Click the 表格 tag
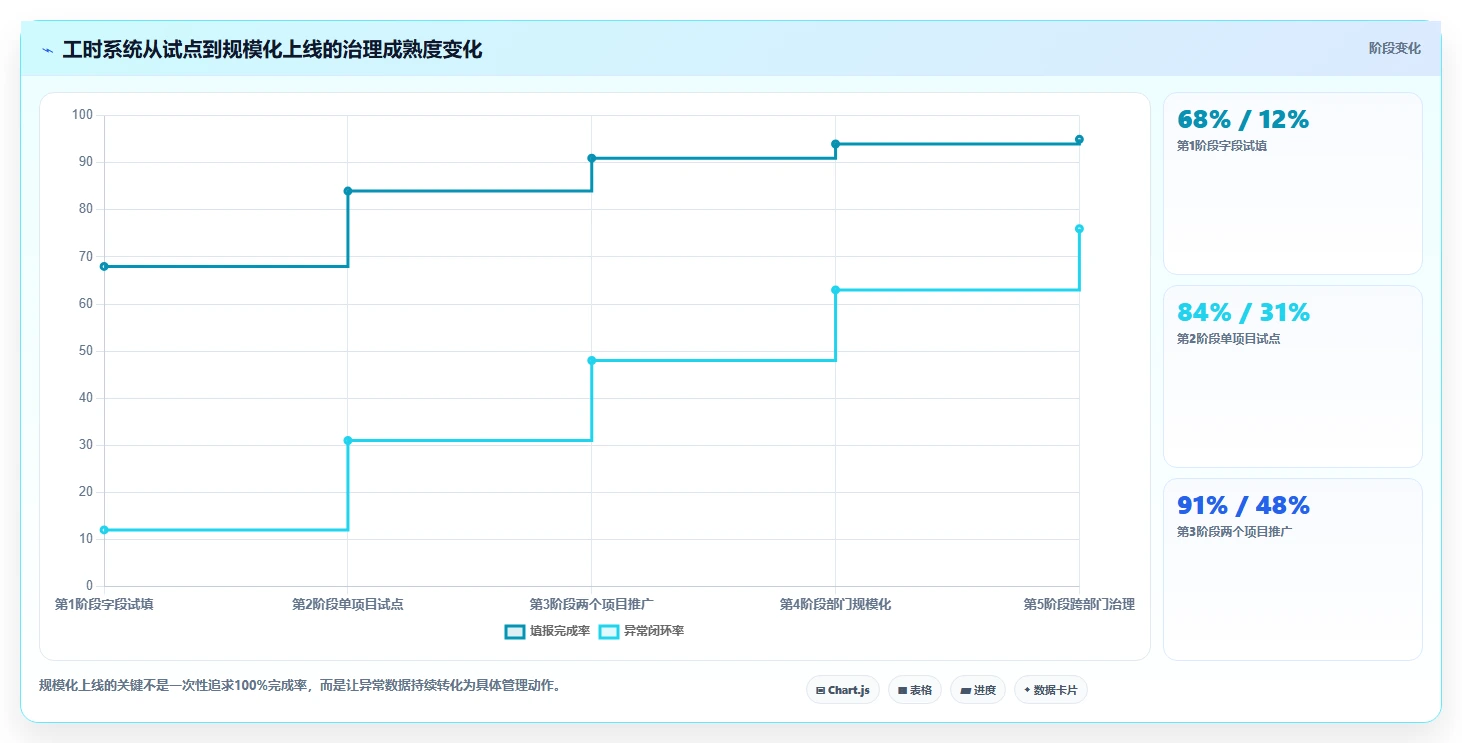 click(x=914, y=690)
